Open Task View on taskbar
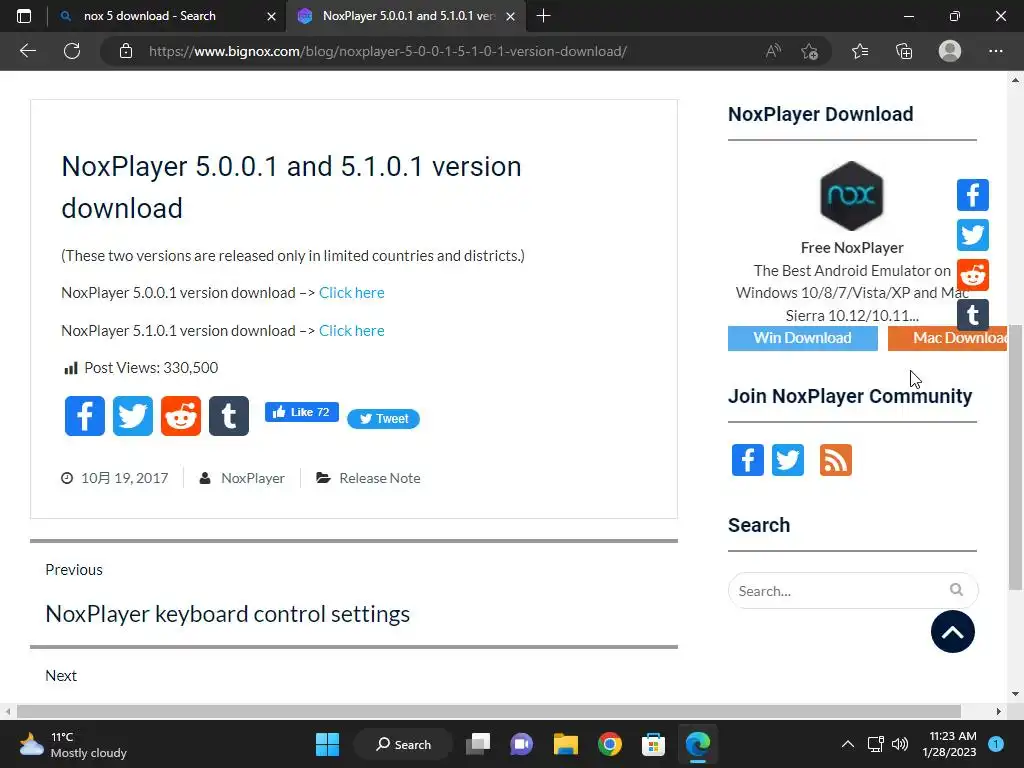 (x=478, y=744)
